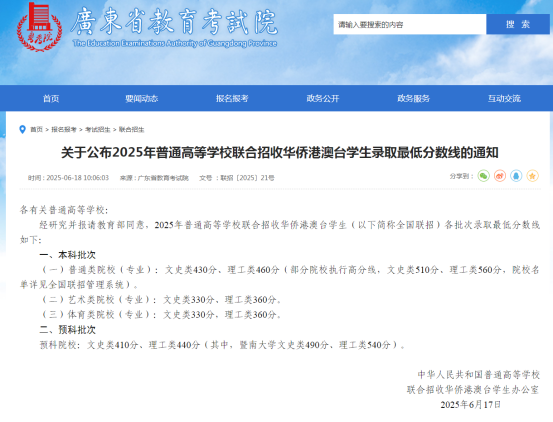Click signature date 2025年6月17日
The width and height of the screenshot is (553, 422).
[470, 404]
